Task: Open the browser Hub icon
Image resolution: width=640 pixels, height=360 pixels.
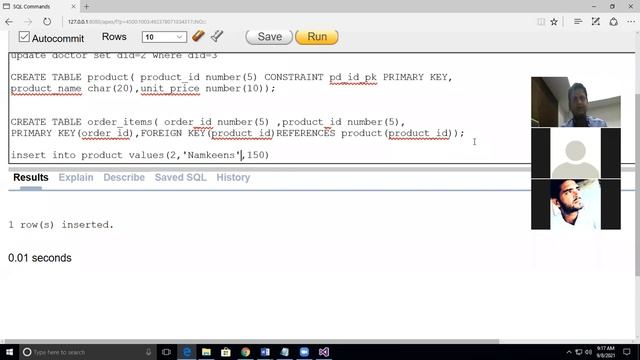Action: pyautogui.click(x=578, y=22)
